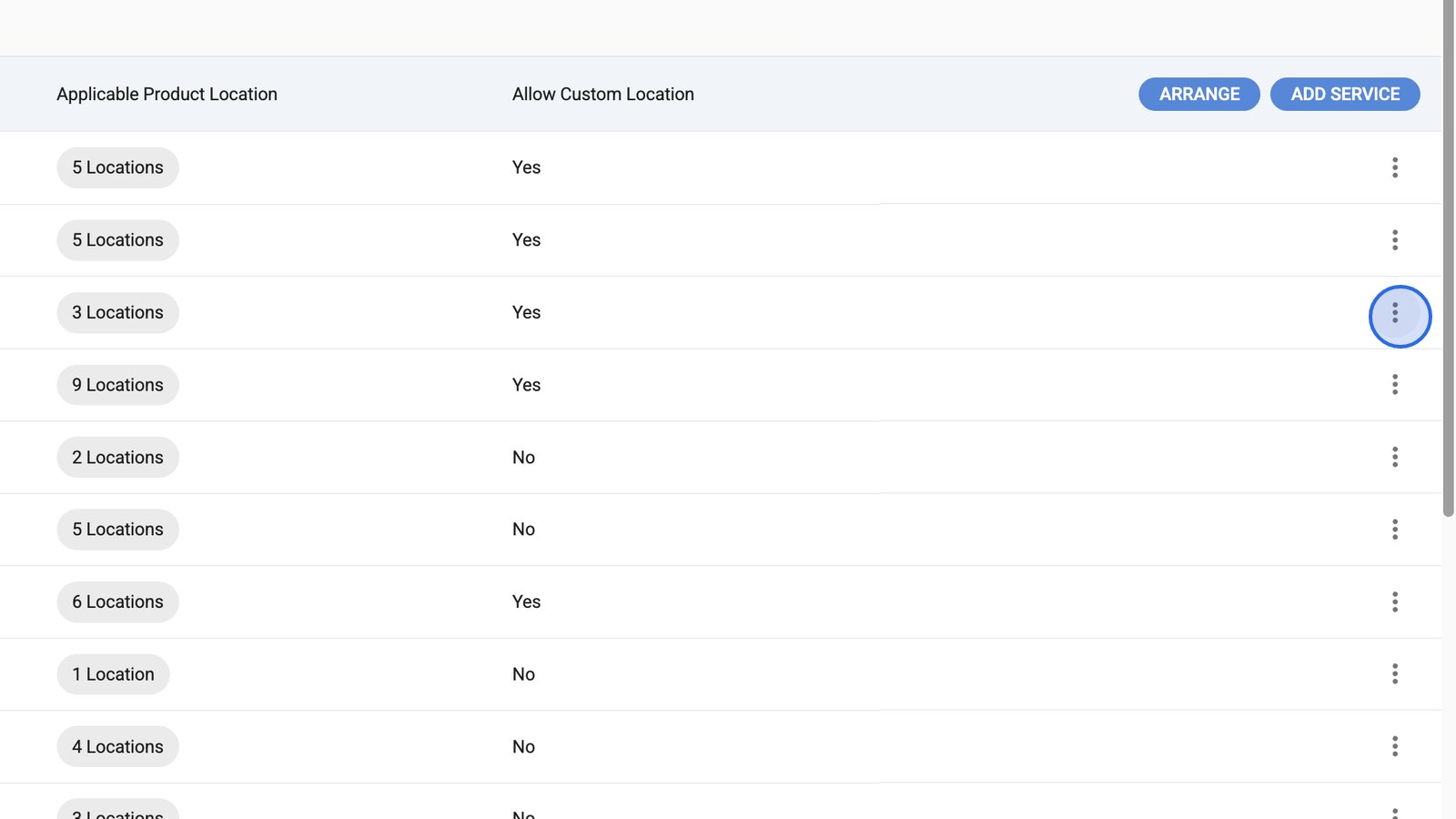Click the 5 Locations chip in the first row

[x=117, y=167]
